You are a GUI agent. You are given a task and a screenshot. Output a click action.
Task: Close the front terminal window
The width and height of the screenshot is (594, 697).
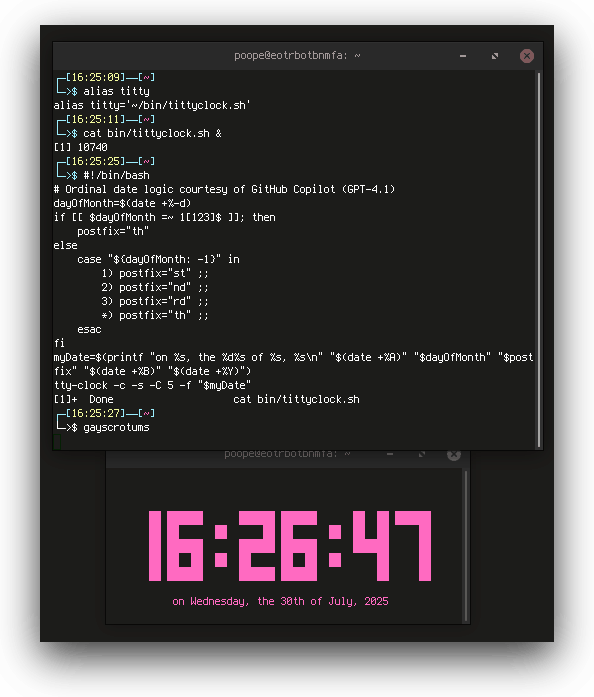527,56
